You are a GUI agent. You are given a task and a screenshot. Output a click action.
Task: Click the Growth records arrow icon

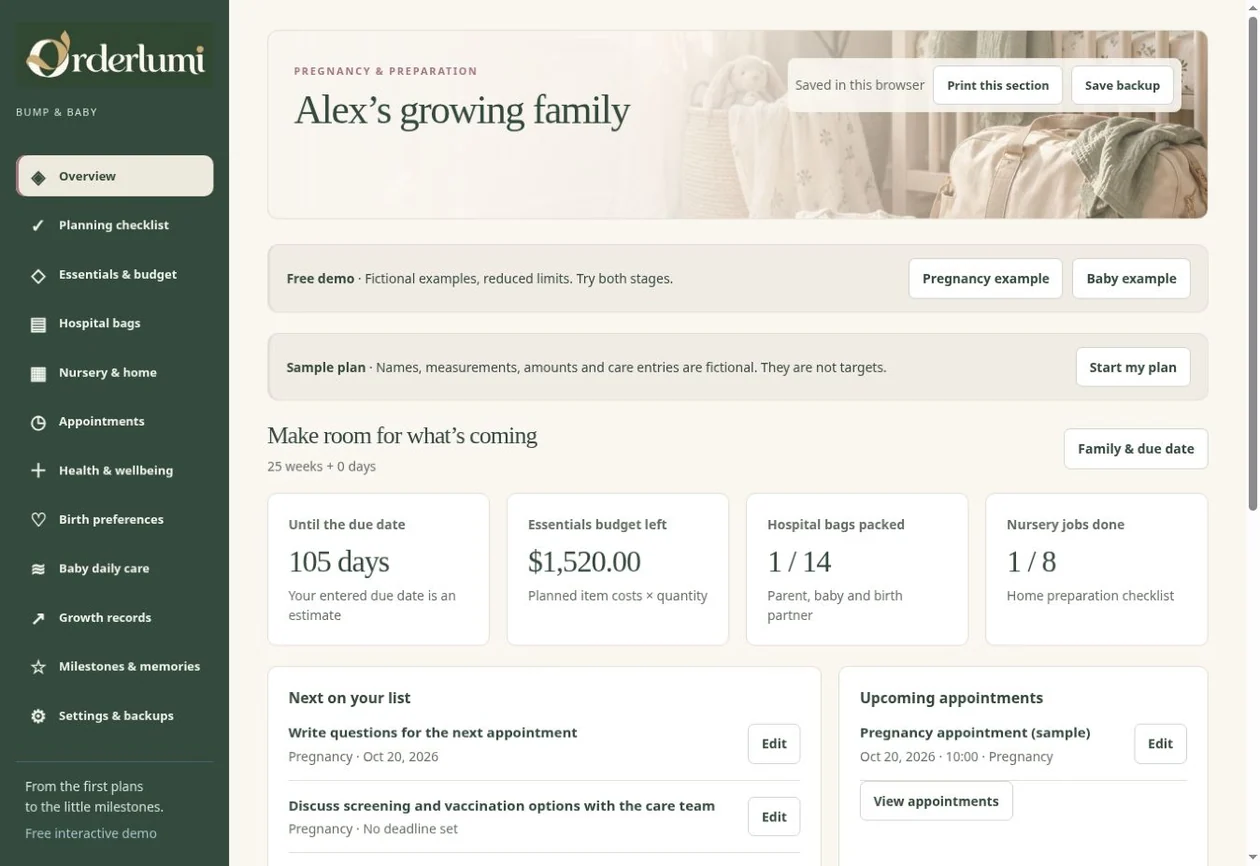38,618
